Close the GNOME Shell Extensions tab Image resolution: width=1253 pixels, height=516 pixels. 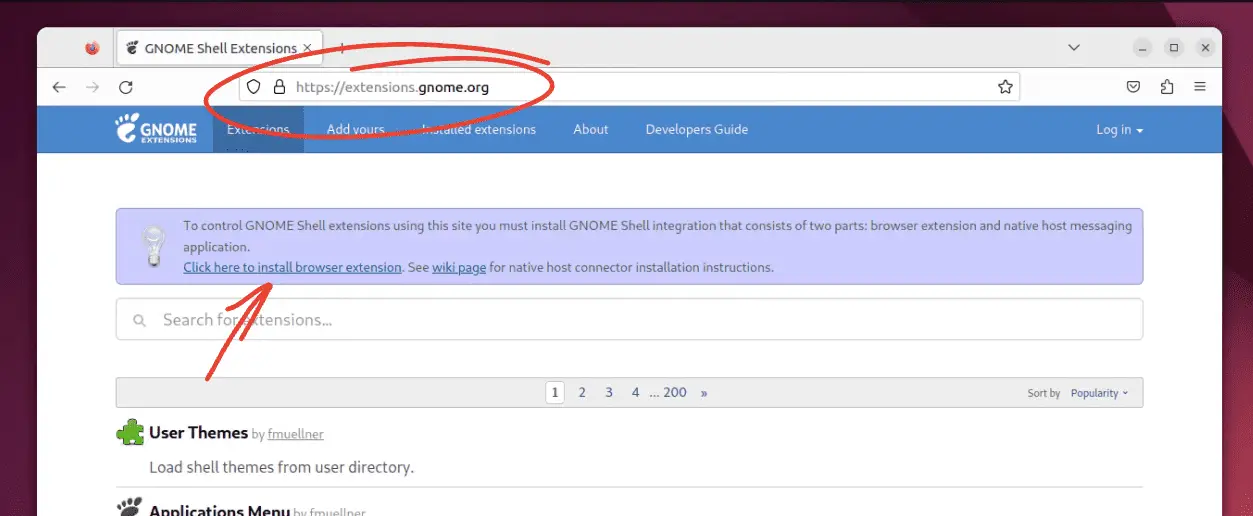[x=308, y=47]
